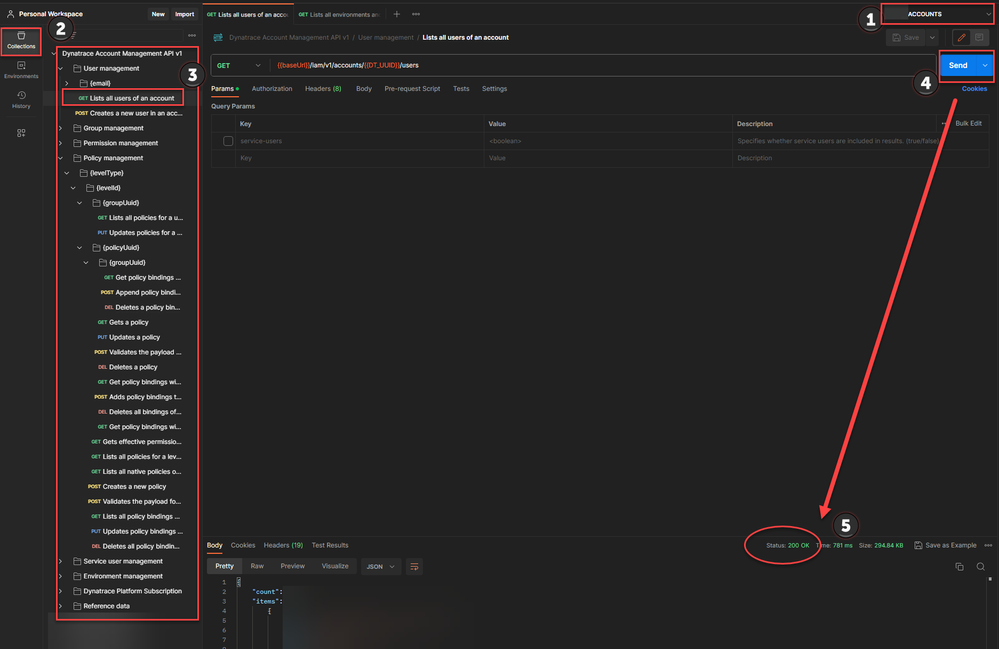Image resolution: width=999 pixels, height=649 pixels.
Task: Select the Raw response view
Action: click(257, 566)
